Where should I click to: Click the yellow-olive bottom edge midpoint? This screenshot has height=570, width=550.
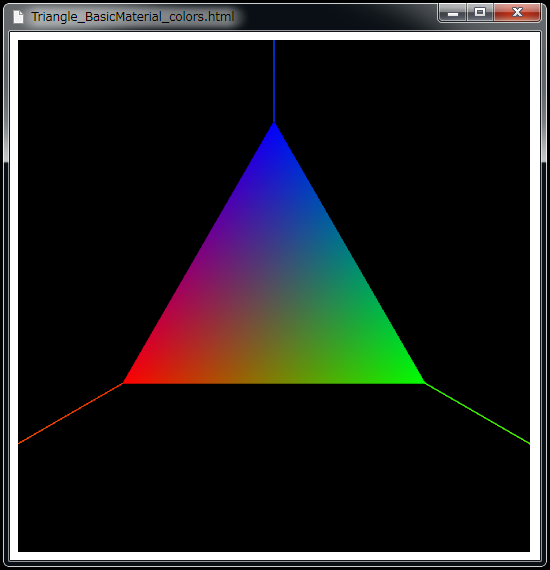[x=274, y=382]
